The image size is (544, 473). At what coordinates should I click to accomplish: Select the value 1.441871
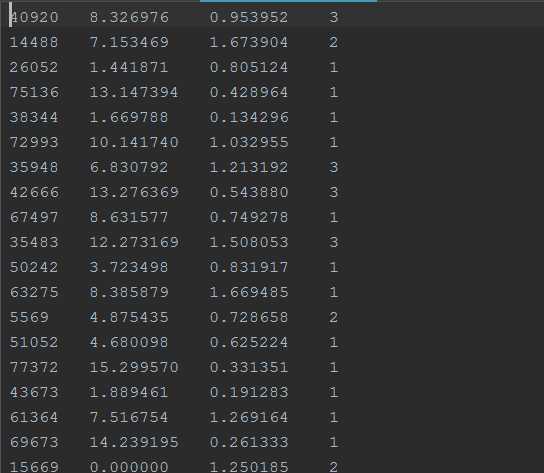click(x=129, y=67)
